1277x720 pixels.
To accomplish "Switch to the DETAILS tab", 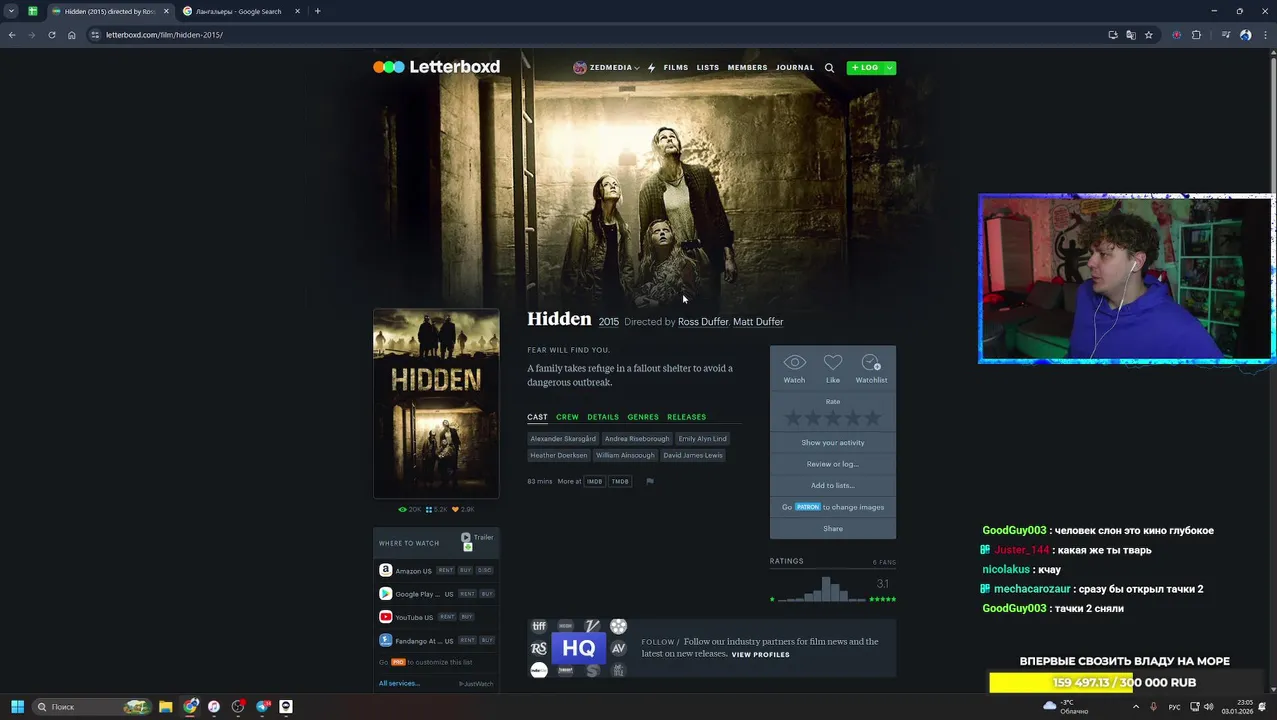I will (603, 417).
